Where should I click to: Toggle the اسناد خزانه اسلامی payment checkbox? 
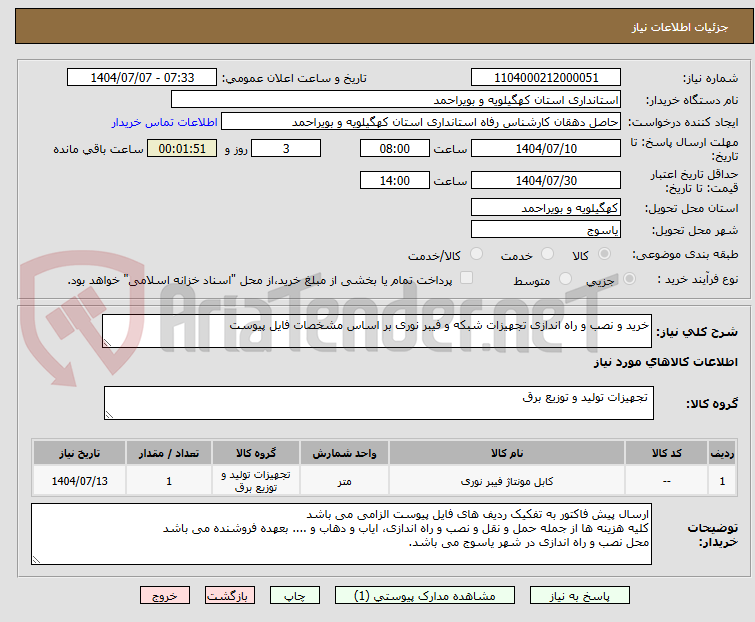click(466, 278)
